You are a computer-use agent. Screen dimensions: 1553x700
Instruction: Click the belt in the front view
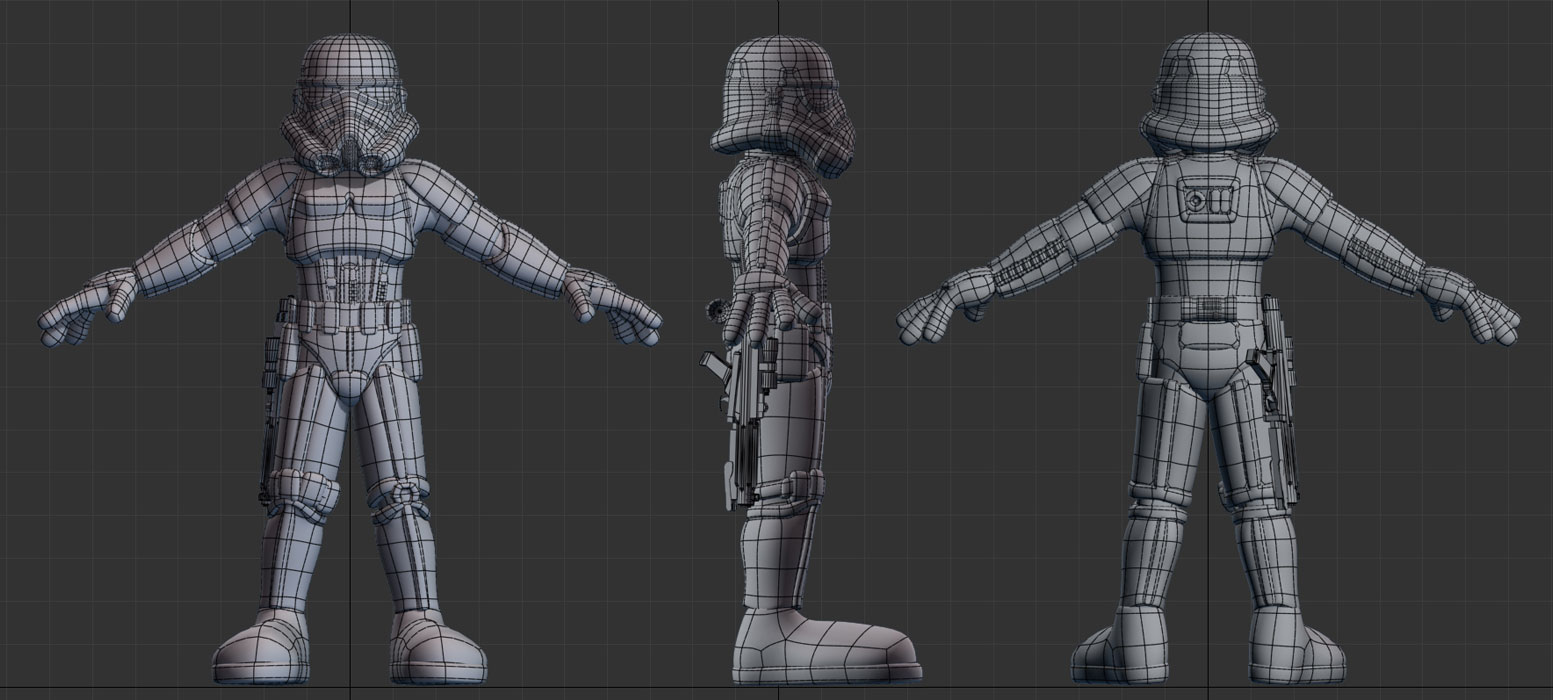tap(350, 316)
